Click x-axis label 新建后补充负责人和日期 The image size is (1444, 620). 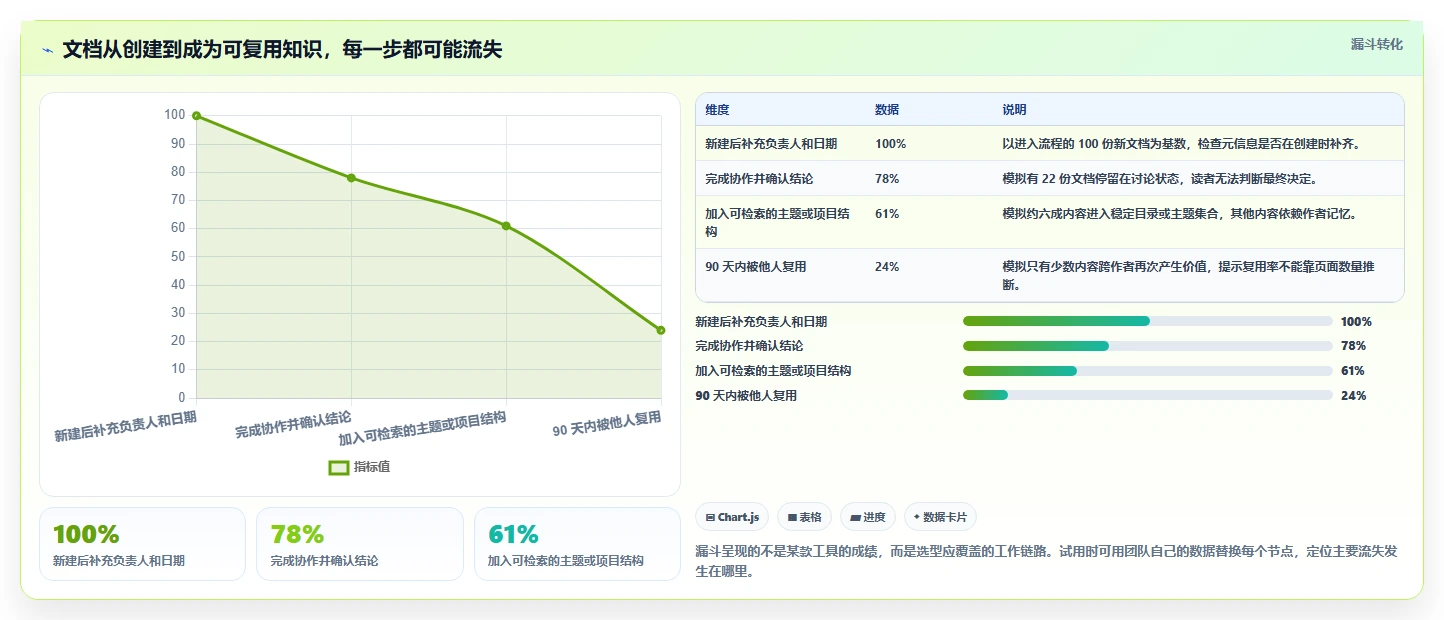pyautogui.click(x=125, y=426)
